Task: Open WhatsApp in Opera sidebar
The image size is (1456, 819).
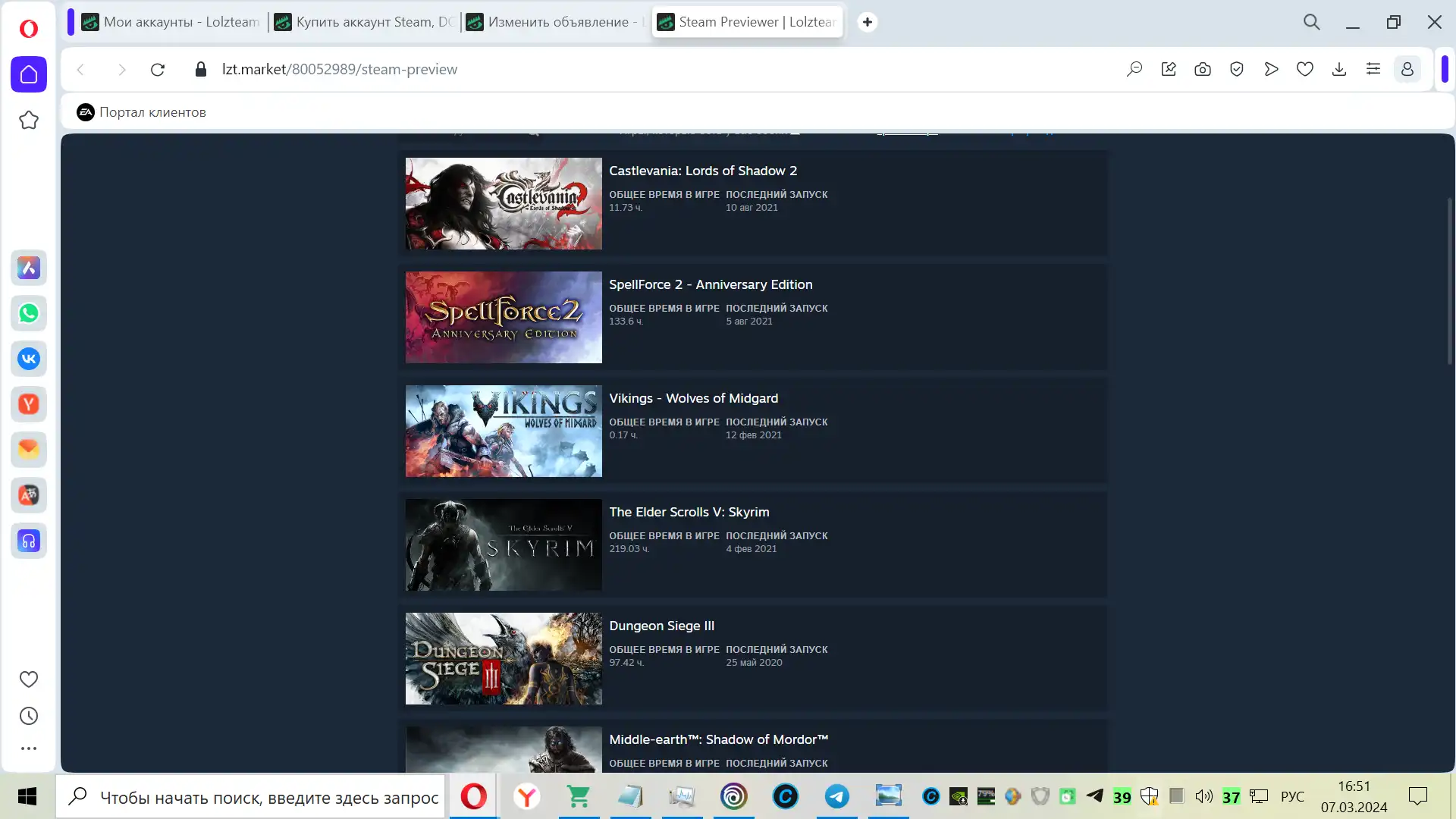Action: click(x=29, y=313)
